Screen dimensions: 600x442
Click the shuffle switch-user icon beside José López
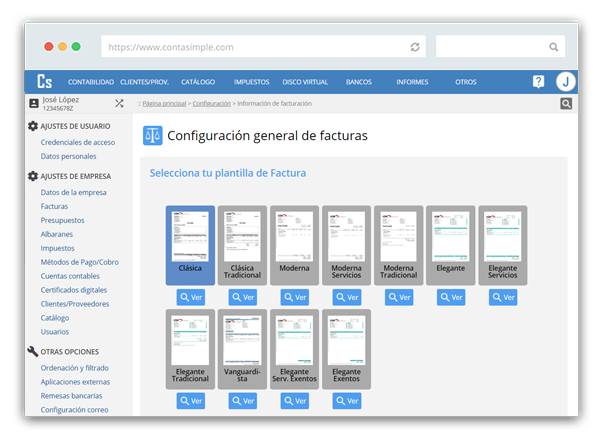click(119, 103)
